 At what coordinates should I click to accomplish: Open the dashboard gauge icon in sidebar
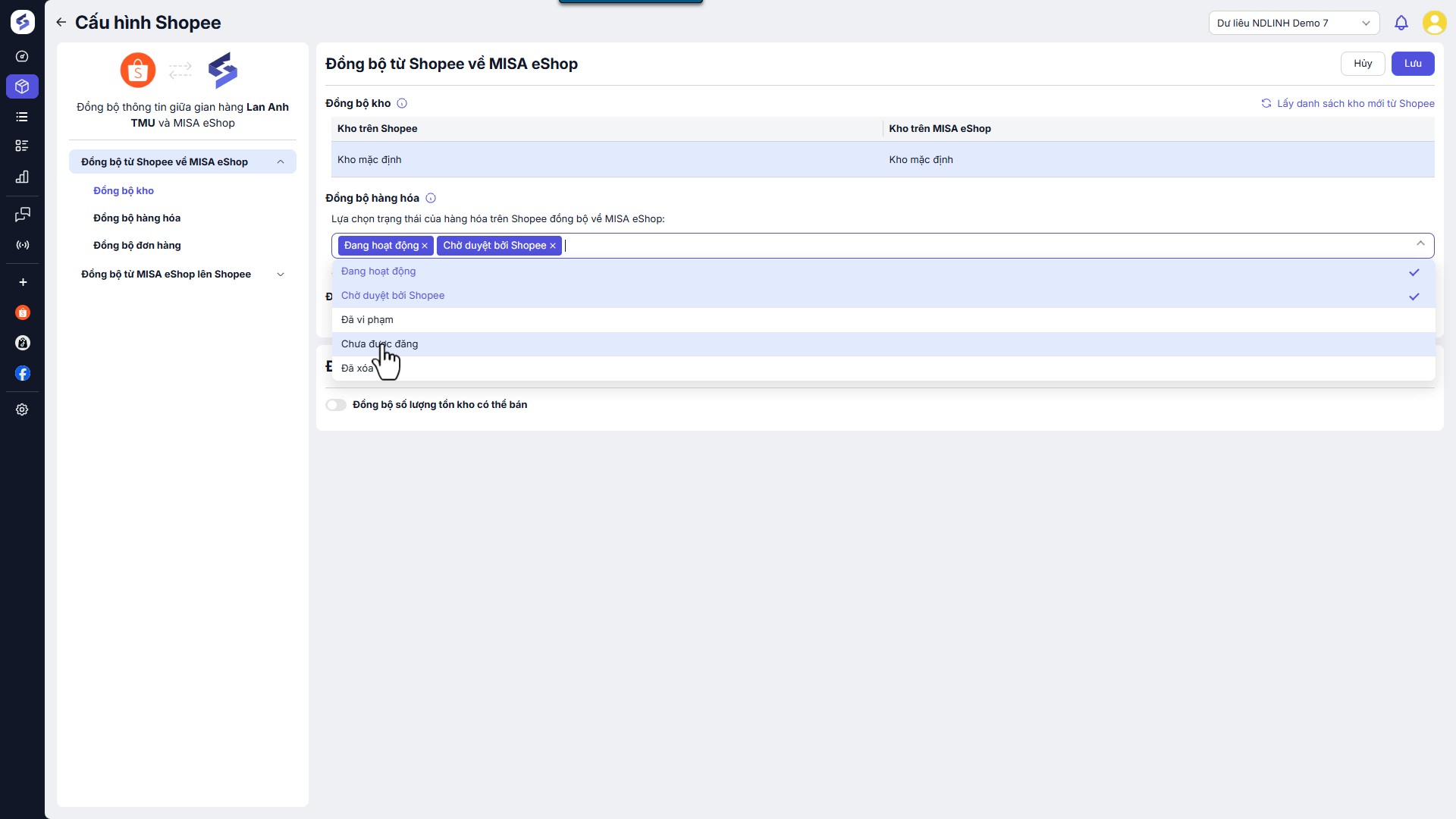pos(22,56)
